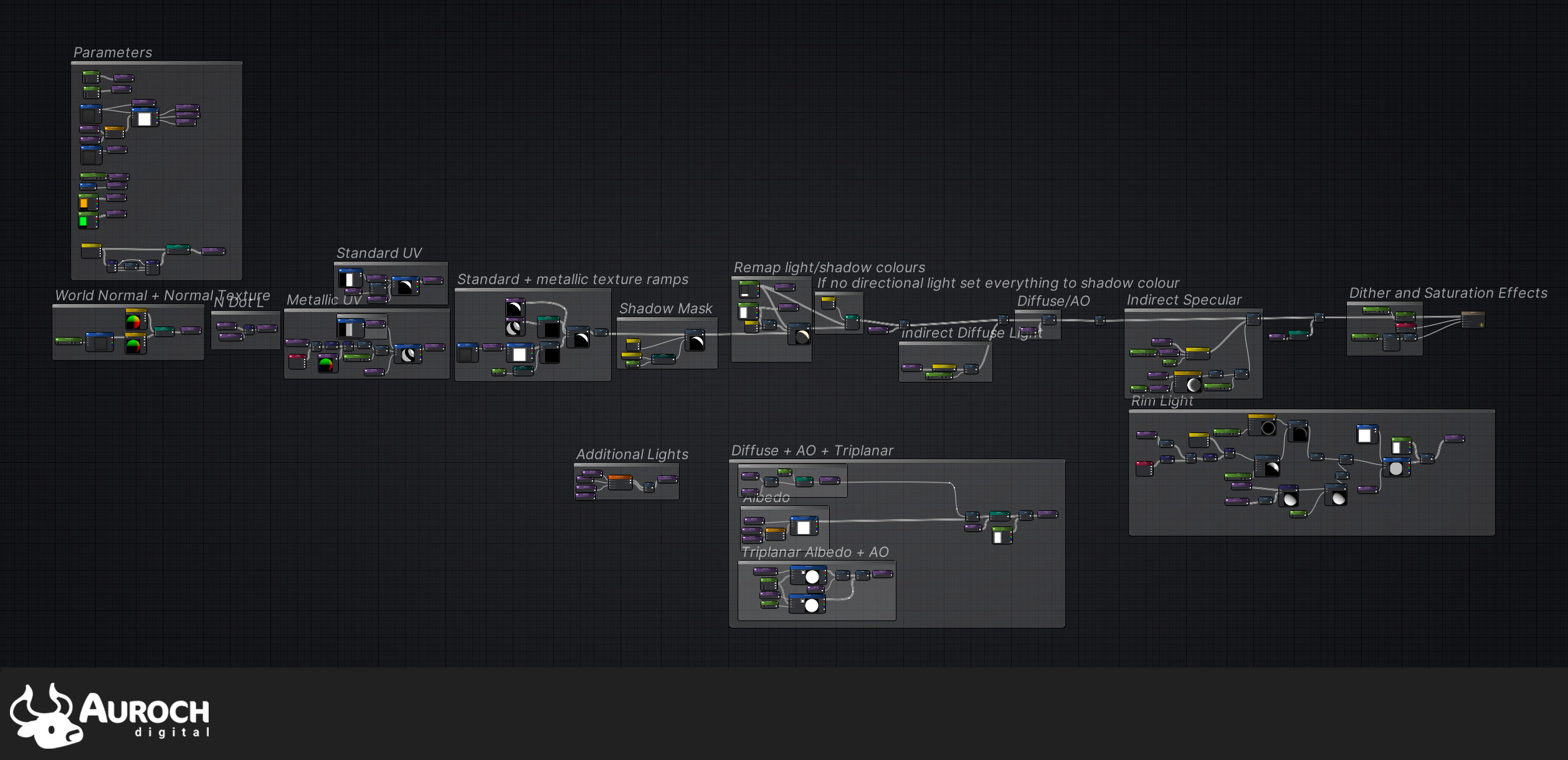Click the white texture preview node in Parameters
Viewport: 1568px width, 760px height.
click(145, 117)
